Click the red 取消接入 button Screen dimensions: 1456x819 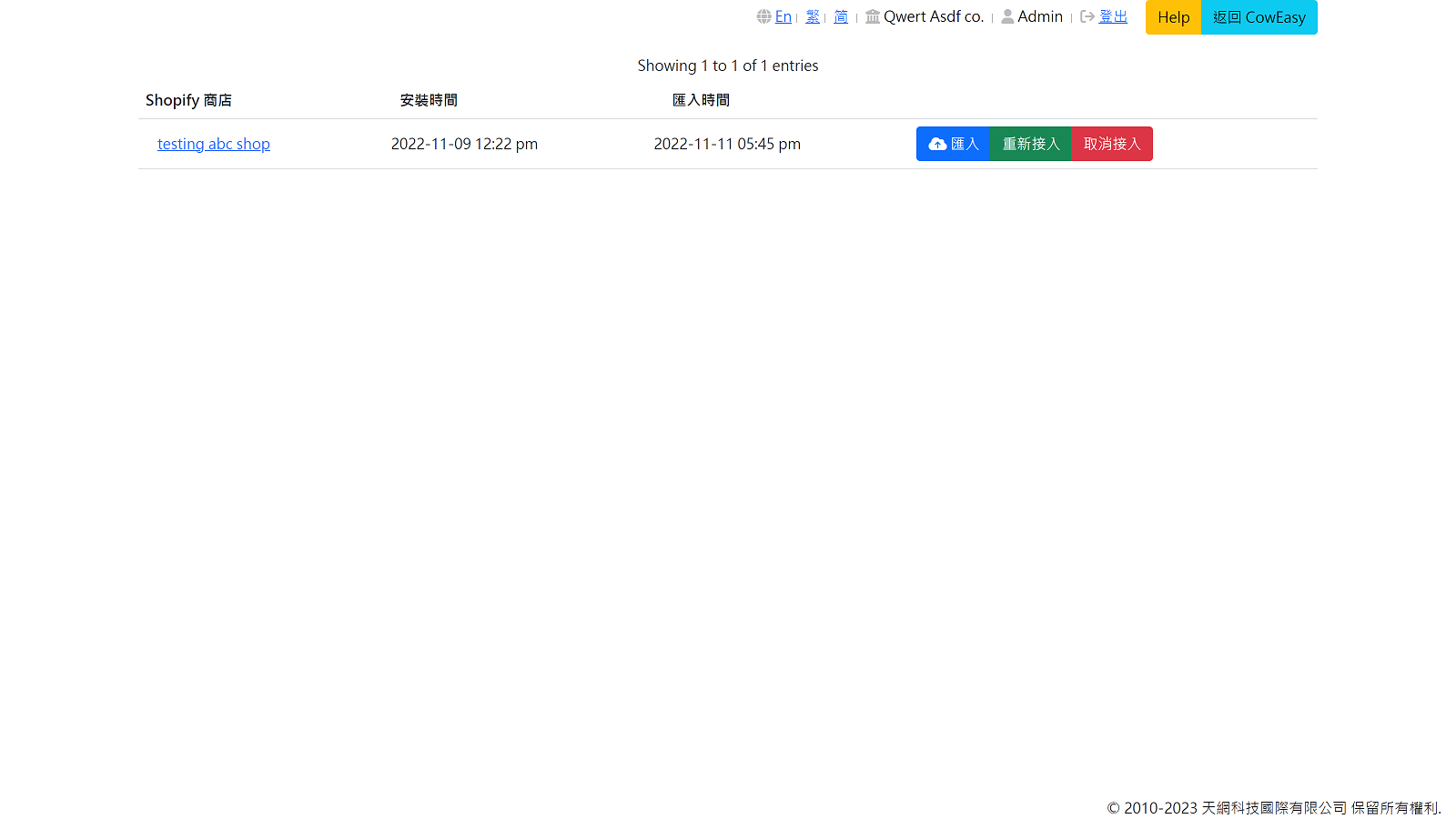coord(1112,144)
